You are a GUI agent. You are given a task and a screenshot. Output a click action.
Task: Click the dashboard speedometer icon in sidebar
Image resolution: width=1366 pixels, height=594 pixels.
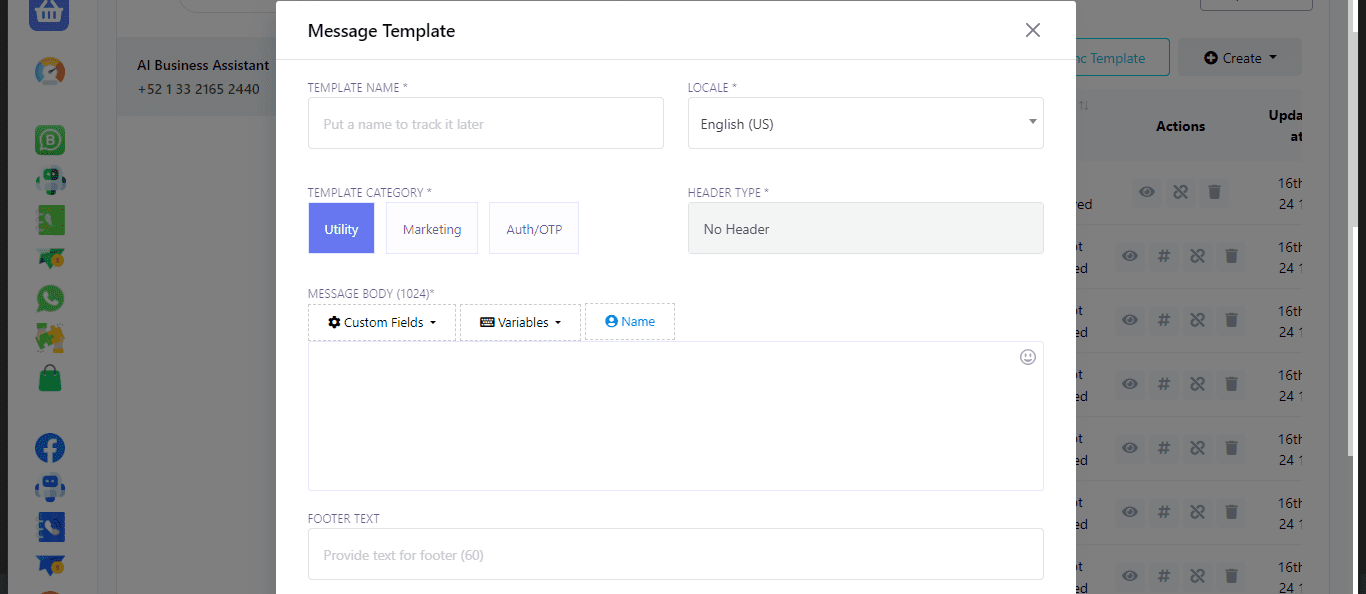(49, 72)
